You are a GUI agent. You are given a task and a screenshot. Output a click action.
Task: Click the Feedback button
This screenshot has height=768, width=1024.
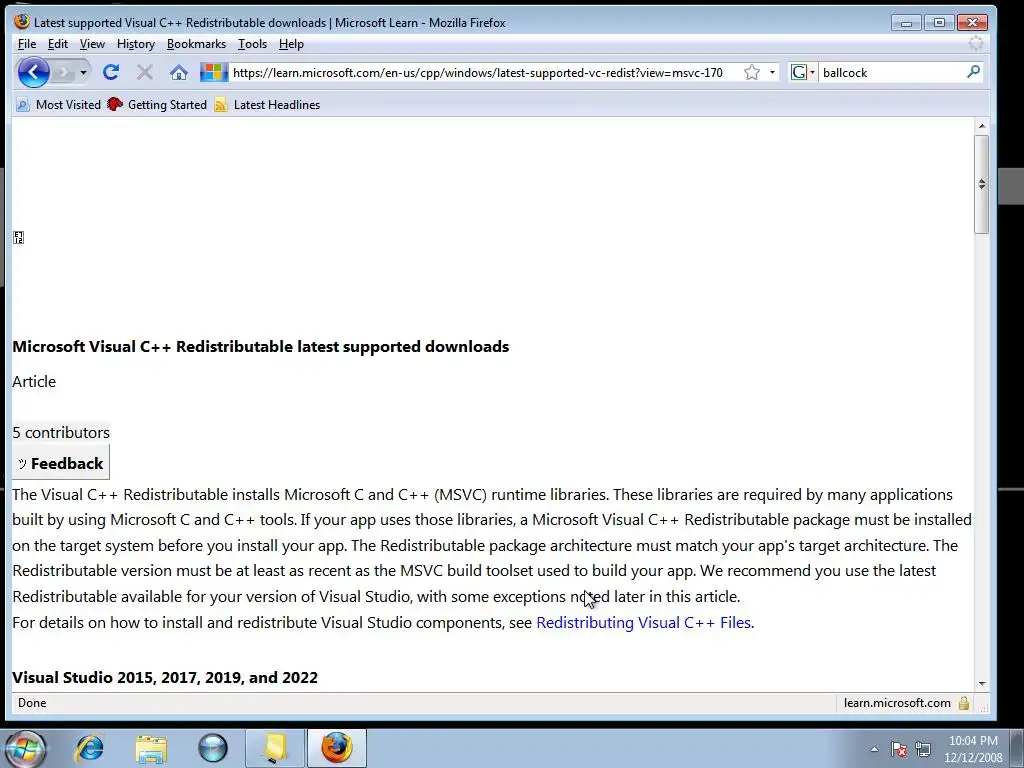[x=61, y=463]
